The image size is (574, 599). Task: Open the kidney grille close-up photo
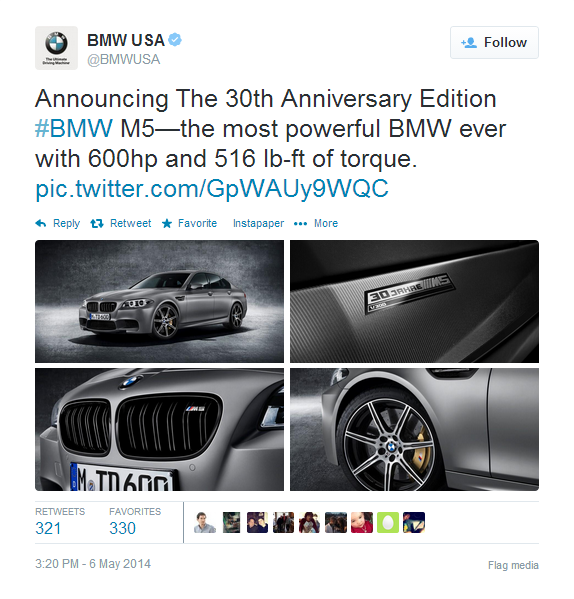tap(159, 429)
